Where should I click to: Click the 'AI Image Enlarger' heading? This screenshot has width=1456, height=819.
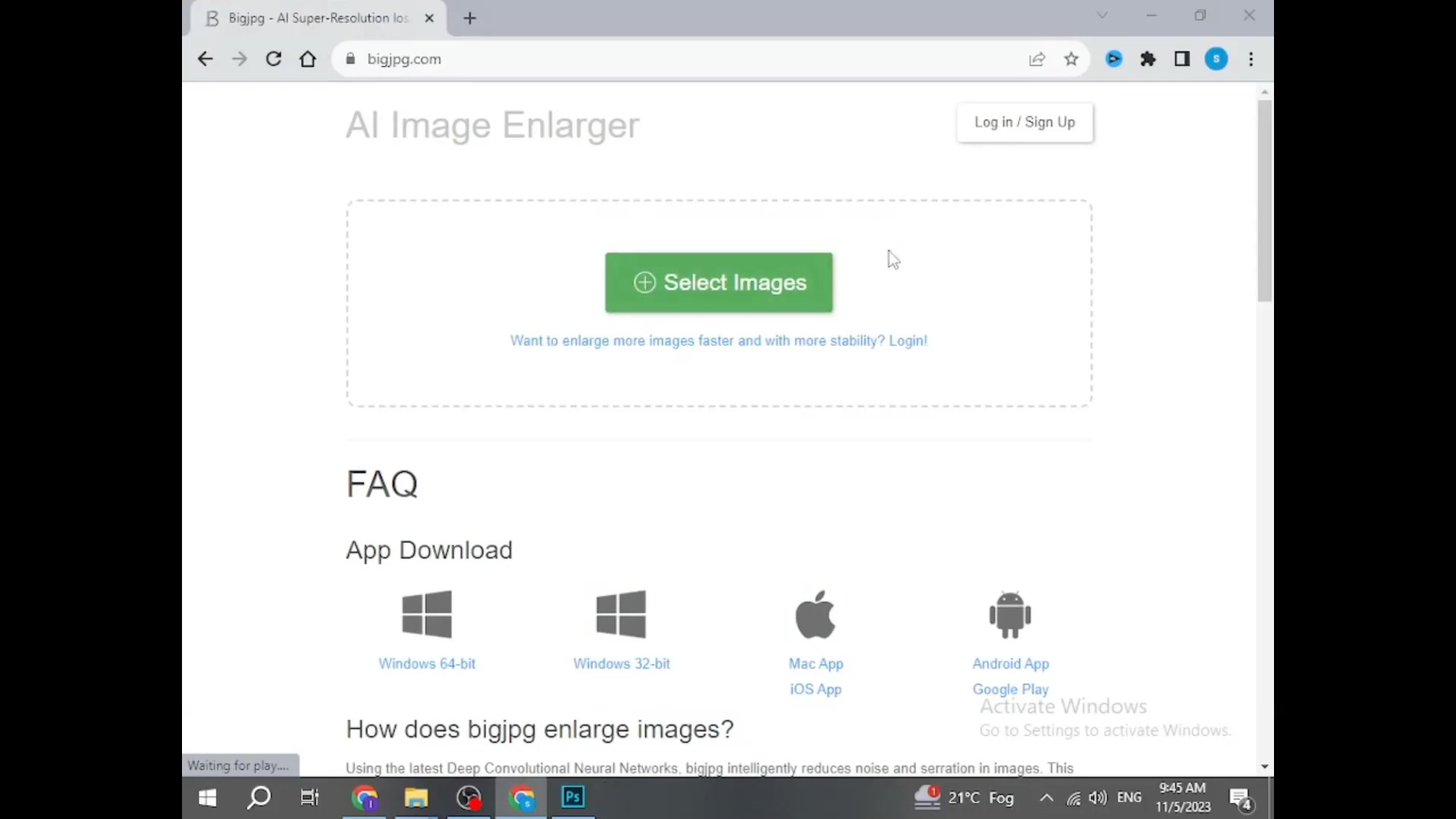(493, 125)
